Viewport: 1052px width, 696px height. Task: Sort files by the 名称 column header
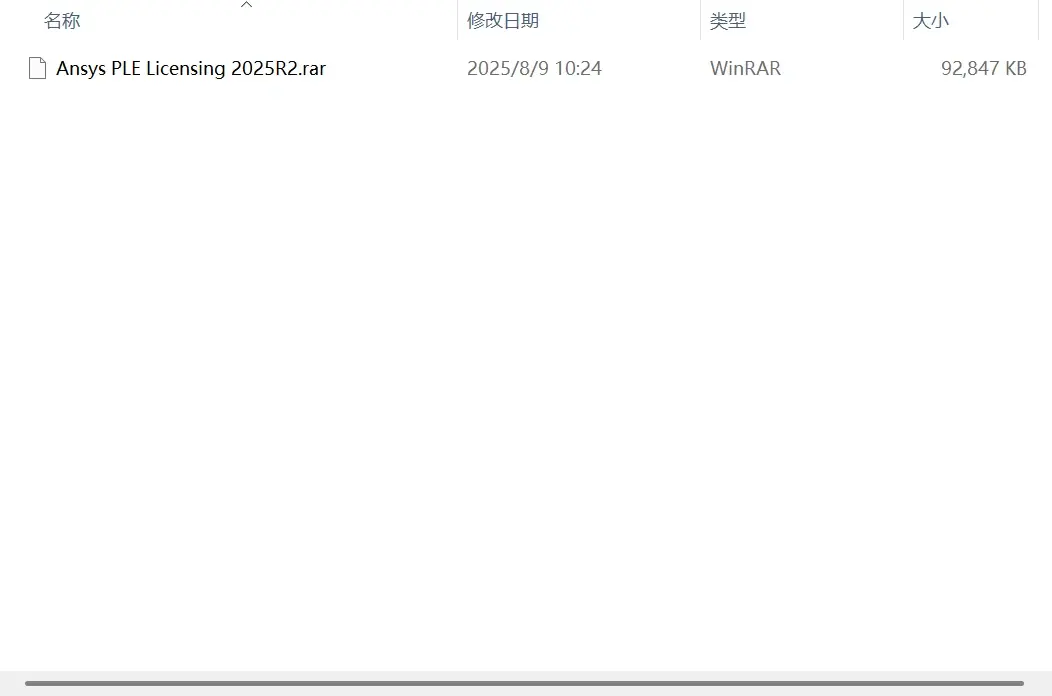click(x=62, y=21)
